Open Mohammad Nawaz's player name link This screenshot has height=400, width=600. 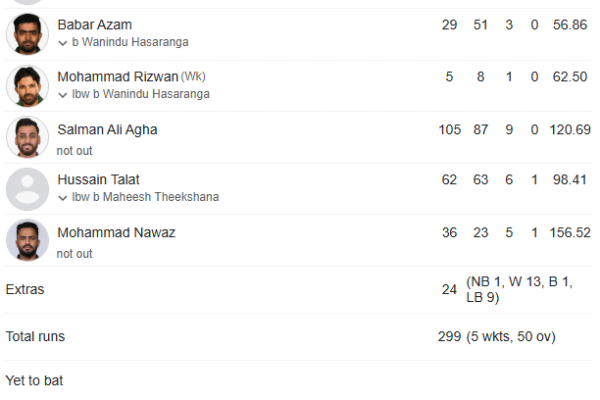tap(116, 232)
